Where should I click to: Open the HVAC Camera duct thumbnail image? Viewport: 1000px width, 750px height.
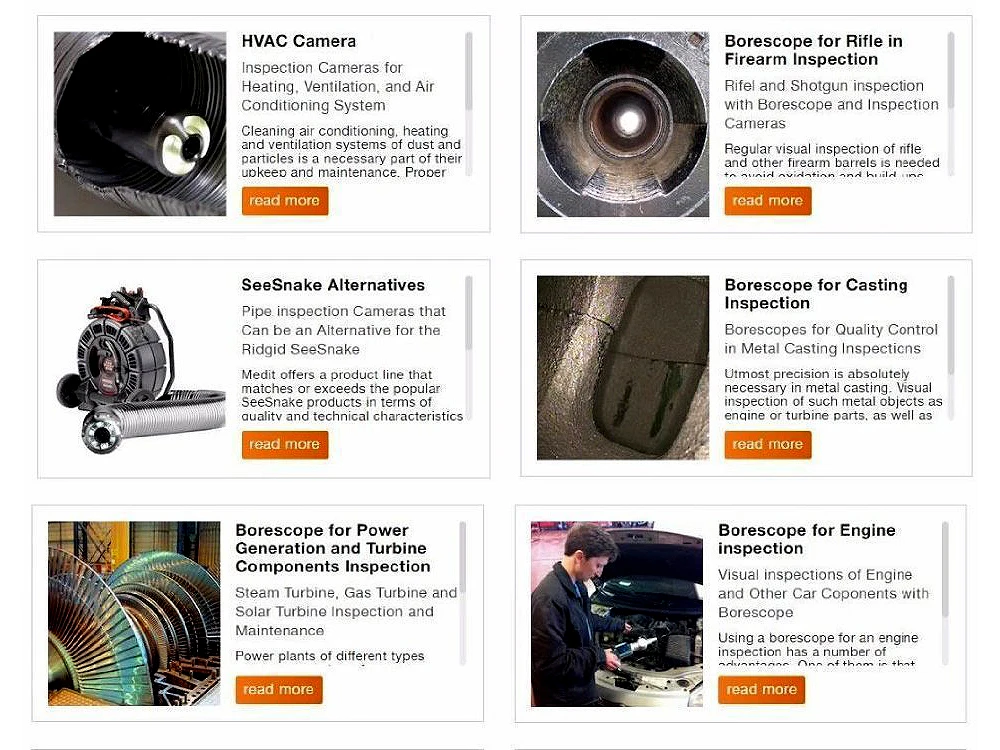point(140,124)
